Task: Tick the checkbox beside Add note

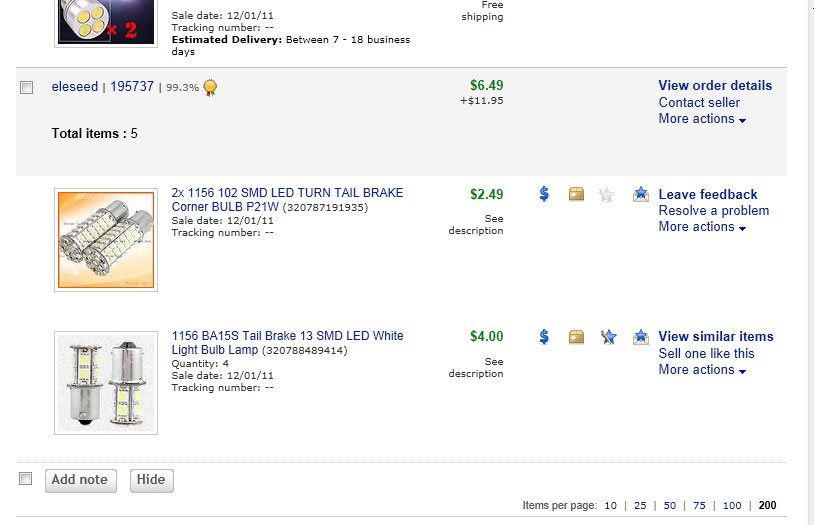Action: click(26, 479)
